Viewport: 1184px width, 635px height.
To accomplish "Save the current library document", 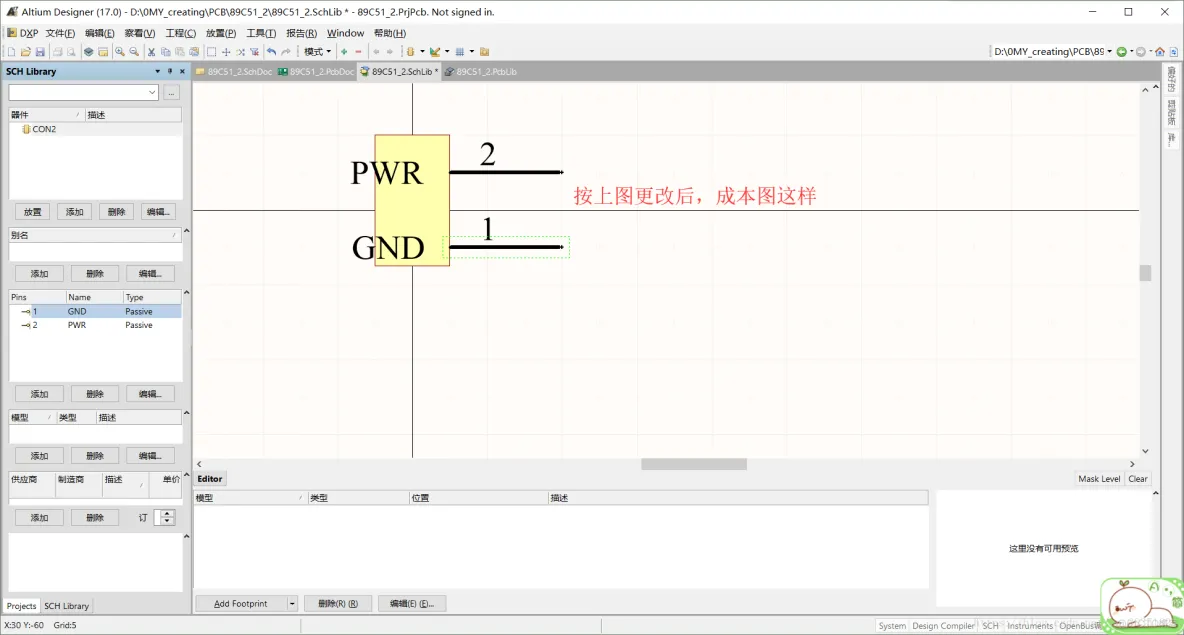I will [40, 52].
